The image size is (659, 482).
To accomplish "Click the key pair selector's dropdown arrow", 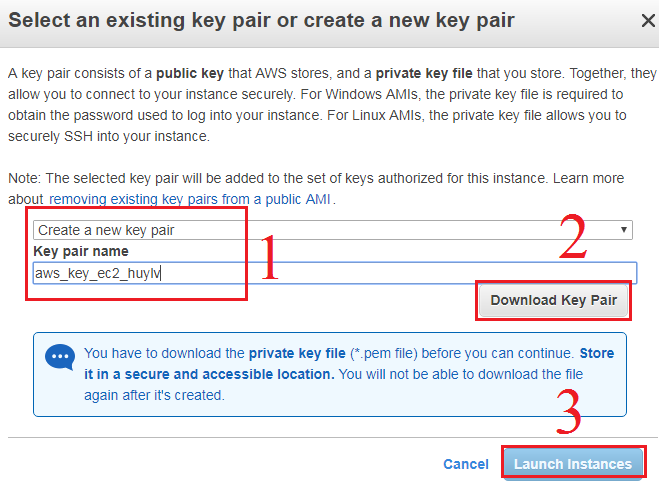I will click(625, 230).
